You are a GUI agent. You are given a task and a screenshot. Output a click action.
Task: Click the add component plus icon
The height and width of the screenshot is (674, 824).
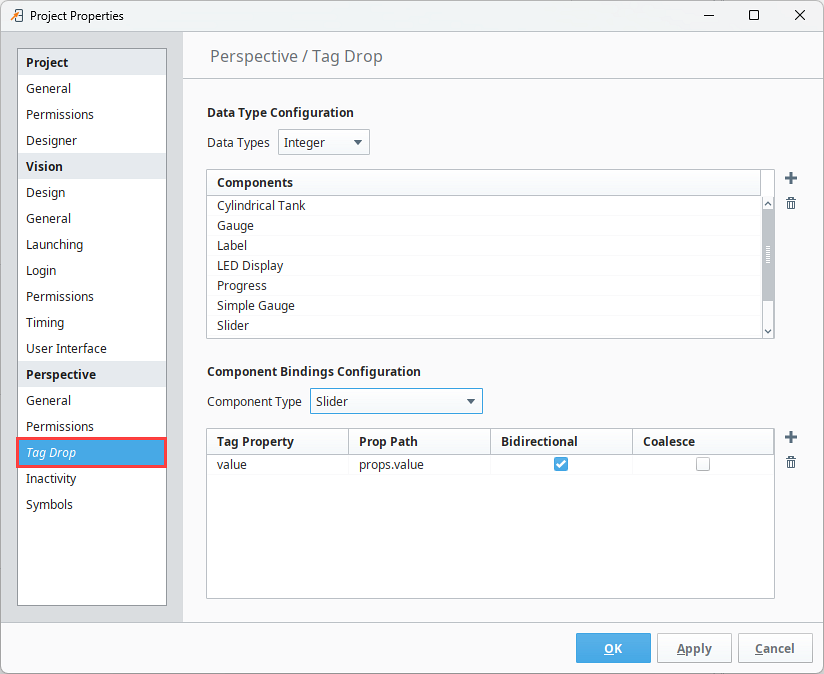pos(791,179)
